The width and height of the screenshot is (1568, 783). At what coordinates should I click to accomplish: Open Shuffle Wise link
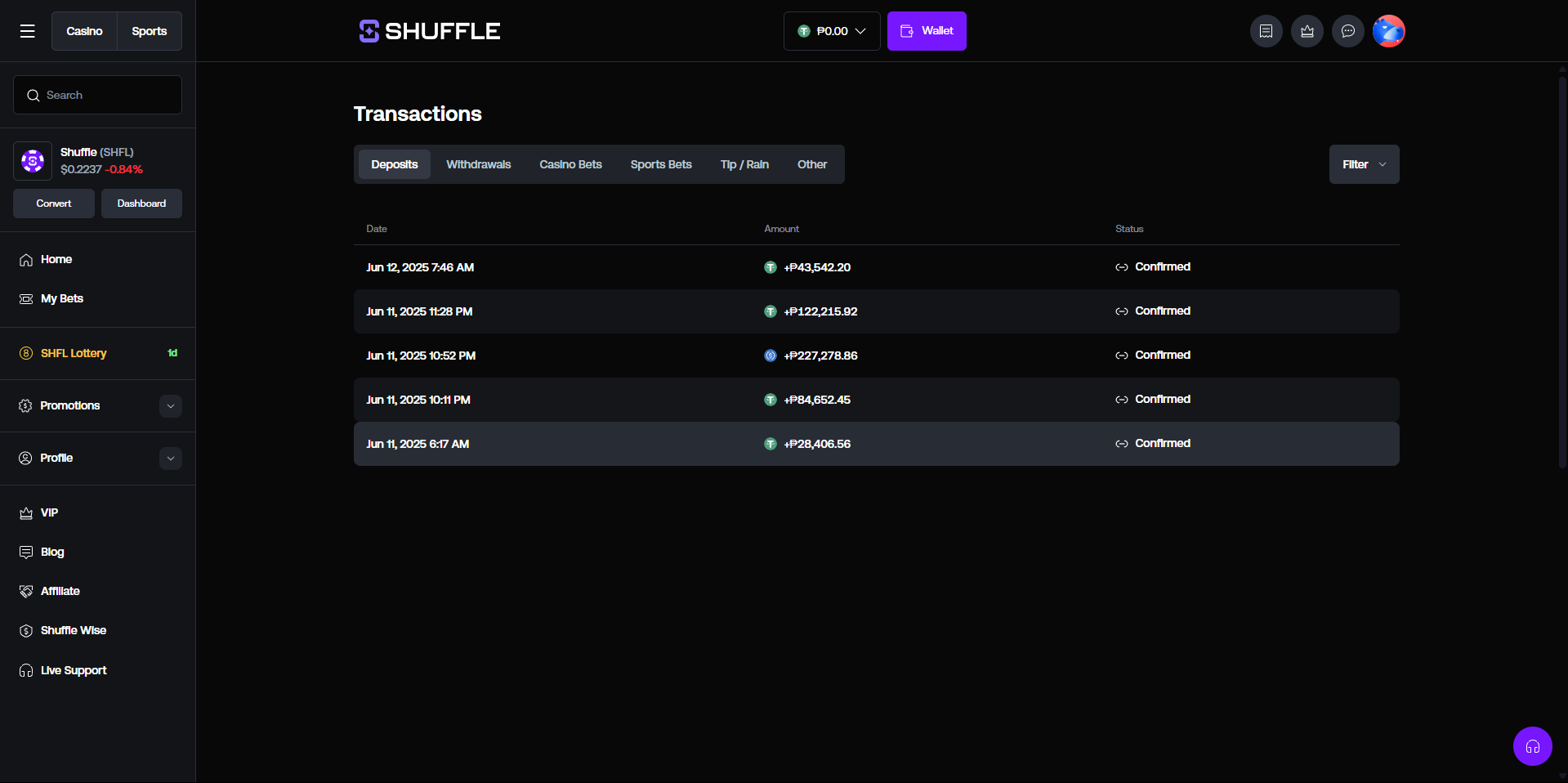click(74, 630)
